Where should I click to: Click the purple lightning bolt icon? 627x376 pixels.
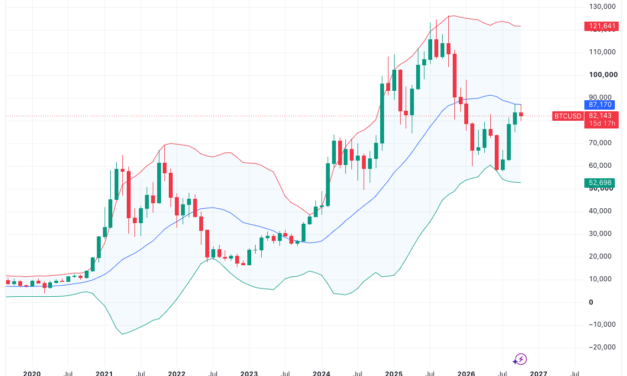(x=520, y=359)
